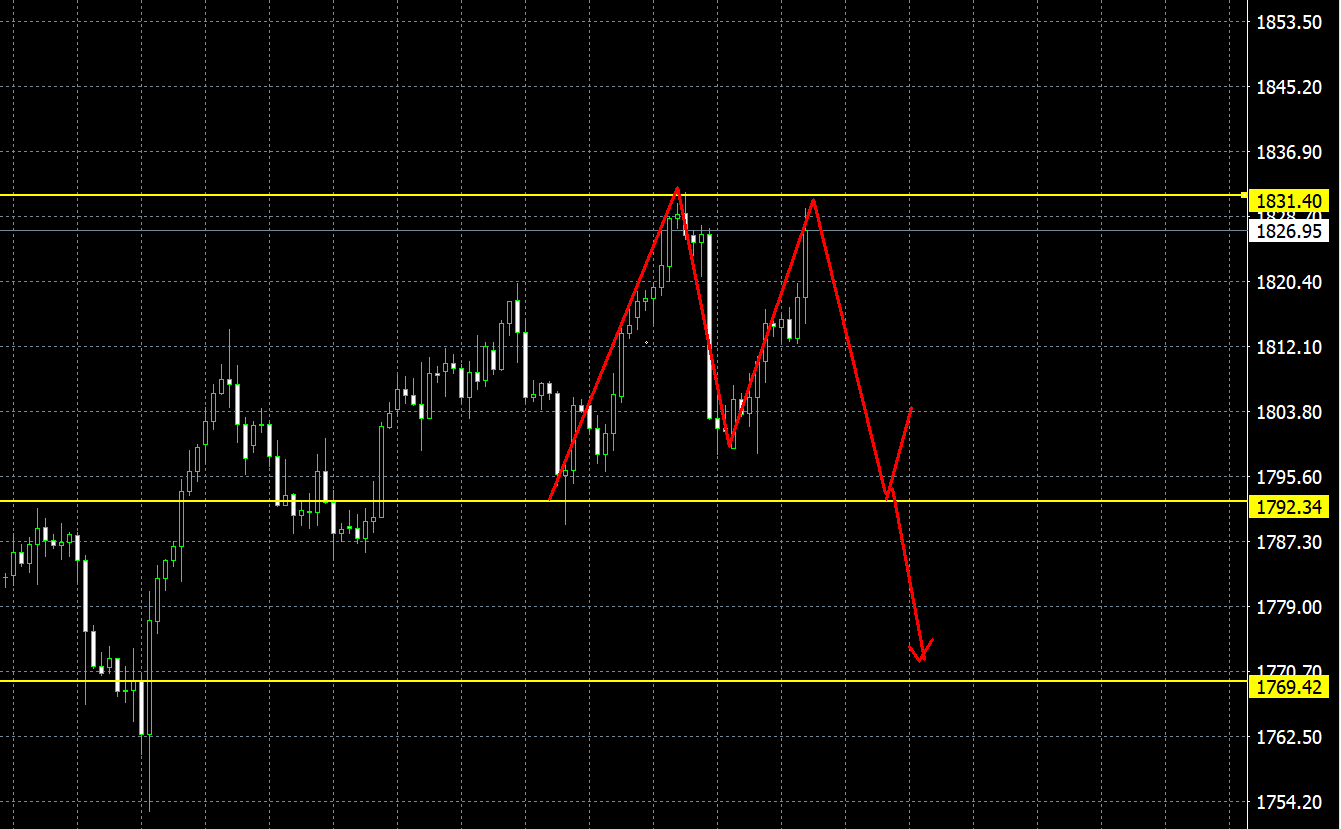Select the gray current price line at 1826.95
The image size is (1341, 829).
[x=624, y=230]
